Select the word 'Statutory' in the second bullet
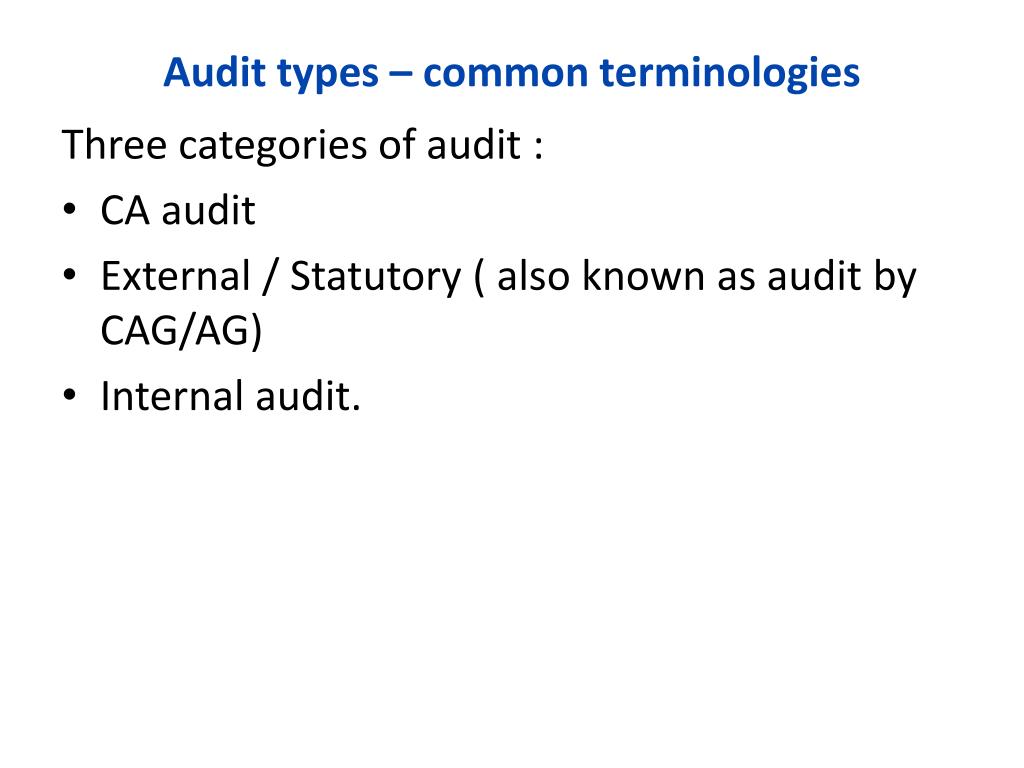Image resolution: width=1024 pixels, height=768 pixels. pos(376,277)
